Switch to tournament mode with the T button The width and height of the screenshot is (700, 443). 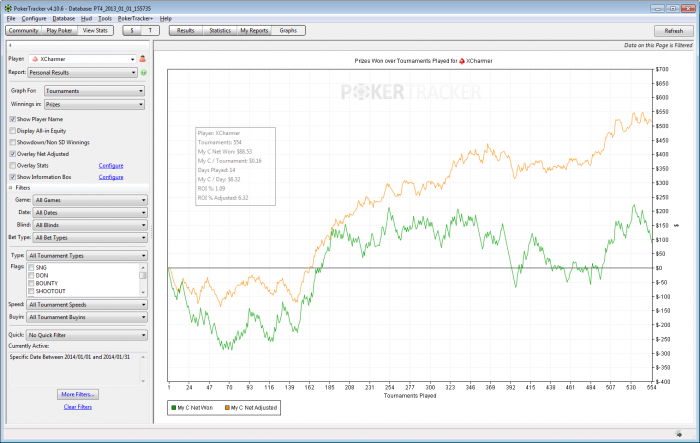150,30
